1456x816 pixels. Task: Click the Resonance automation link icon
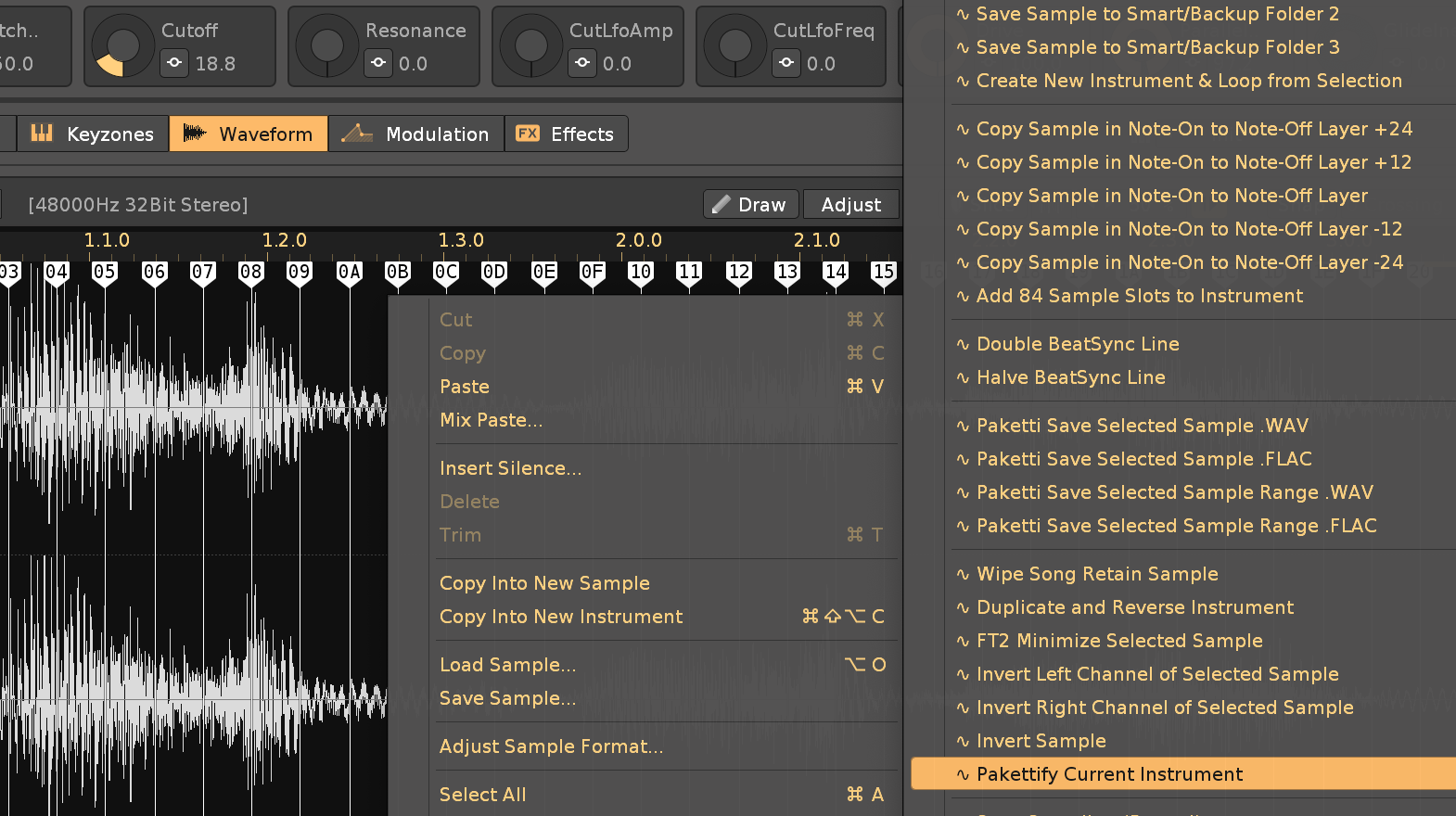378,63
